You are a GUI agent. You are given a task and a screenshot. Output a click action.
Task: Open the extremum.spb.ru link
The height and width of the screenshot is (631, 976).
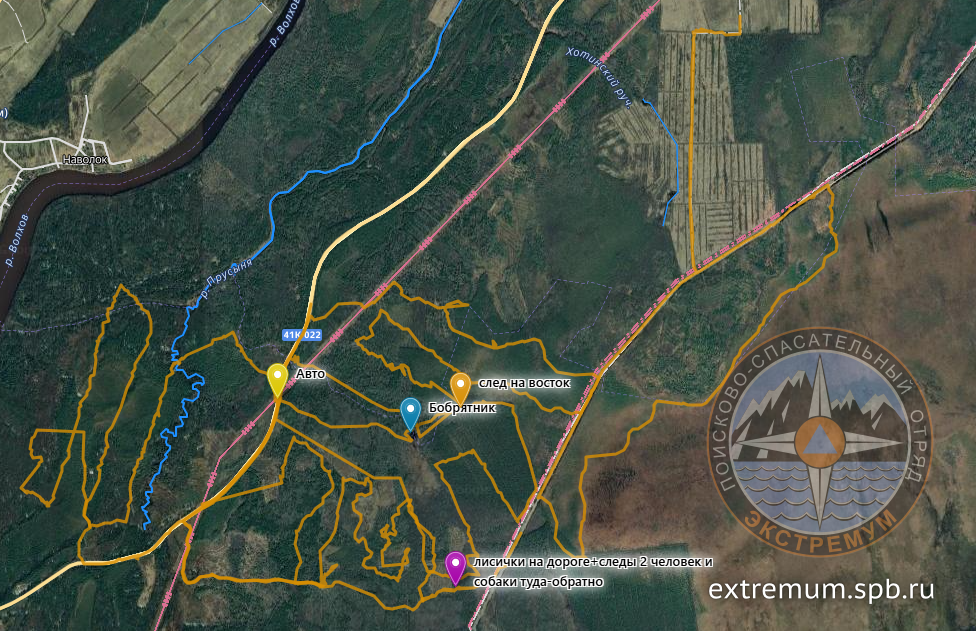[821, 589]
